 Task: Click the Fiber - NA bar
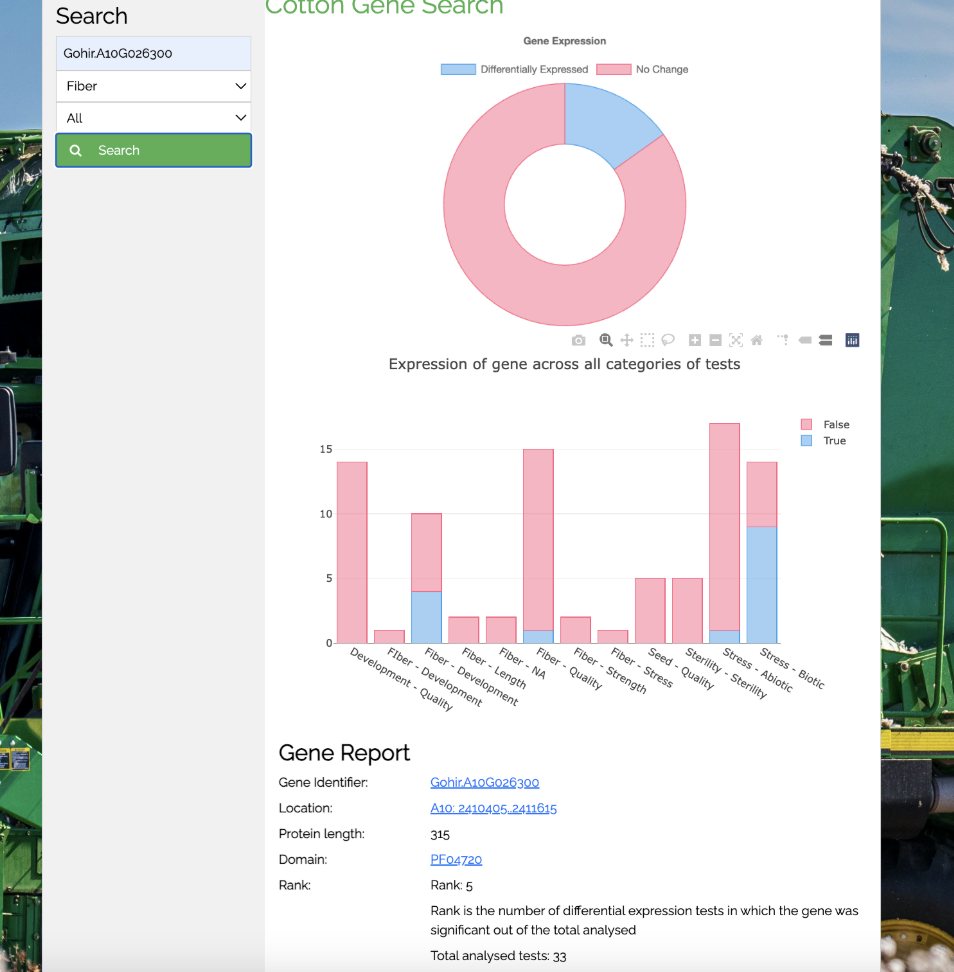(501, 630)
